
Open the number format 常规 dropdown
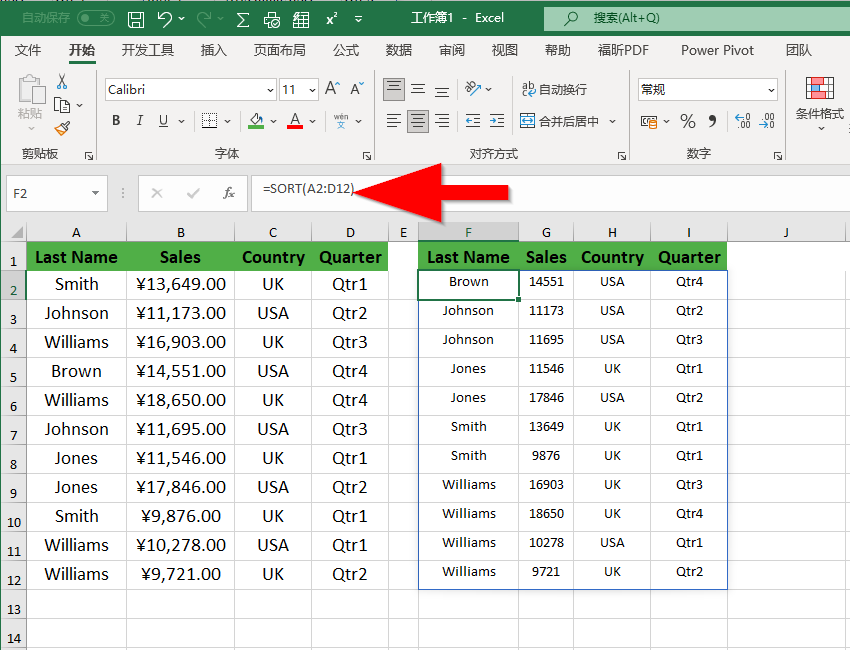click(x=771, y=90)
